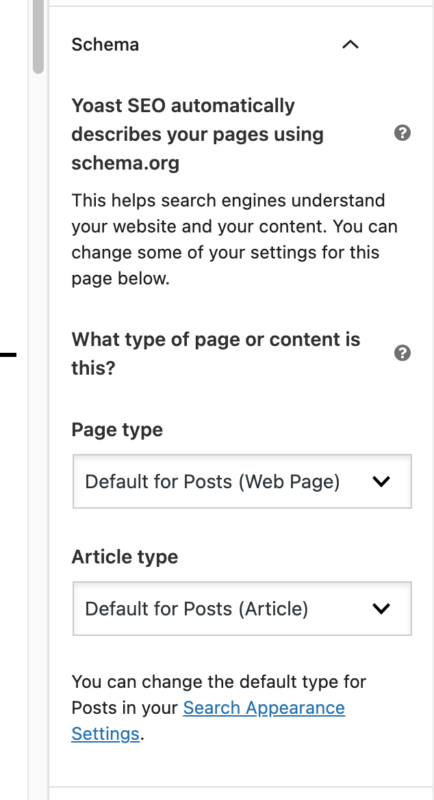Screen dimensions: 434x800
Task: Click the black dash at the left edge
Action: pos(8,354)
